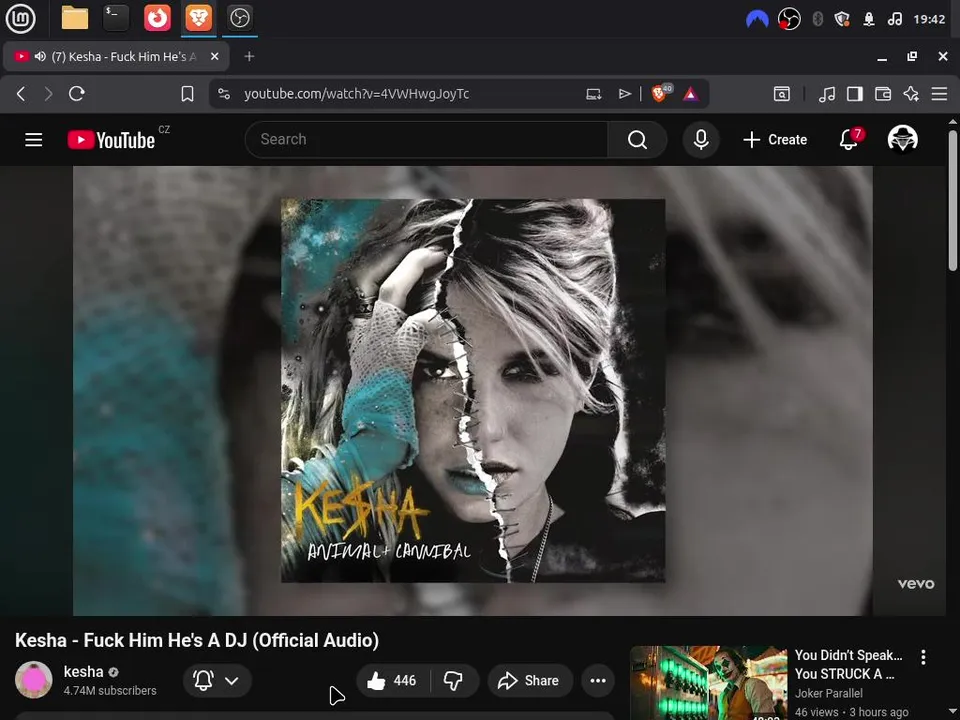This screenshot has height=720, width=960.
Task: Open the Brave main hamburger menu
Action: [939, 94]
